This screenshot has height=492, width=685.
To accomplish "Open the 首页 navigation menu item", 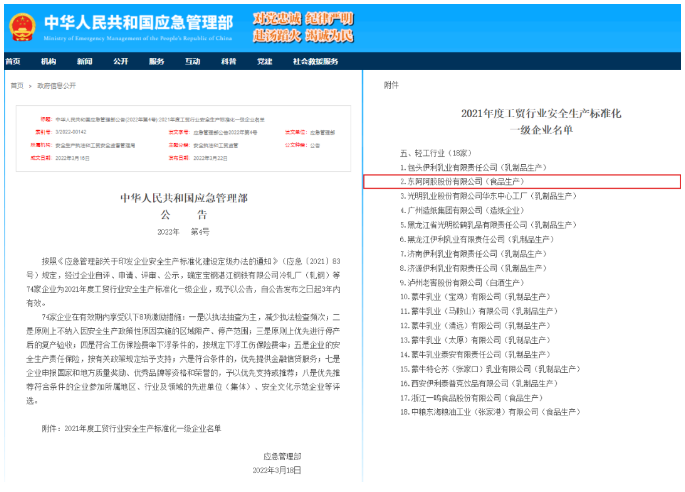I will pos(13,61).
